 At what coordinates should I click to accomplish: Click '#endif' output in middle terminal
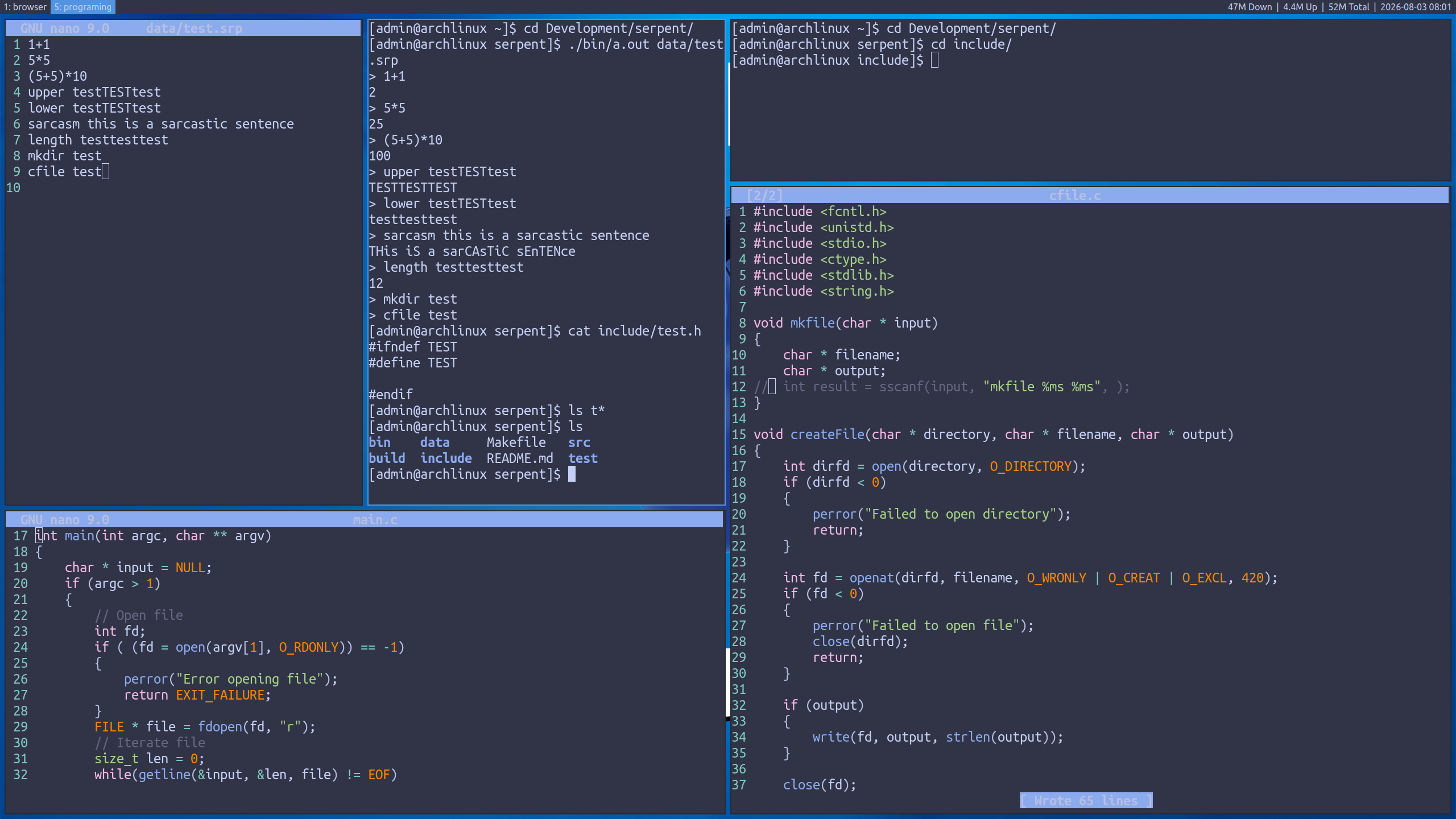[391, 395]
